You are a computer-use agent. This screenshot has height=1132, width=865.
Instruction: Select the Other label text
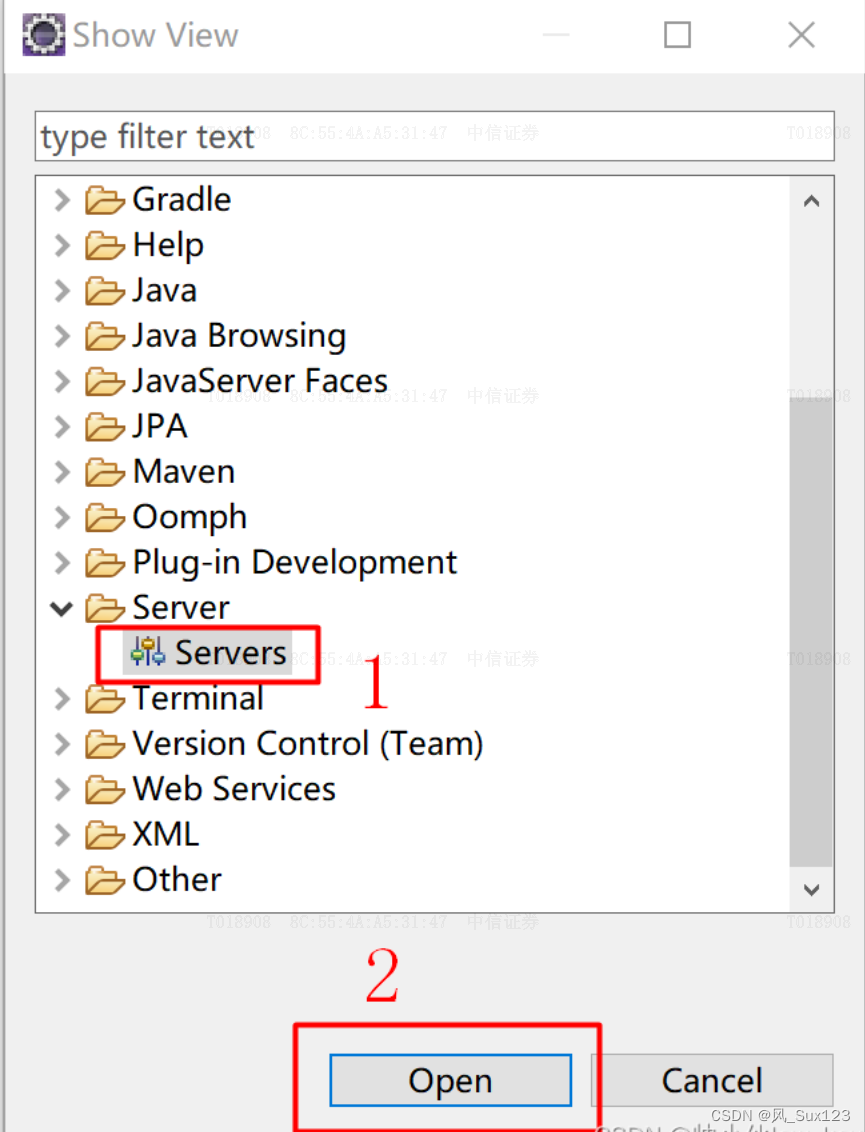click(178, 880)
